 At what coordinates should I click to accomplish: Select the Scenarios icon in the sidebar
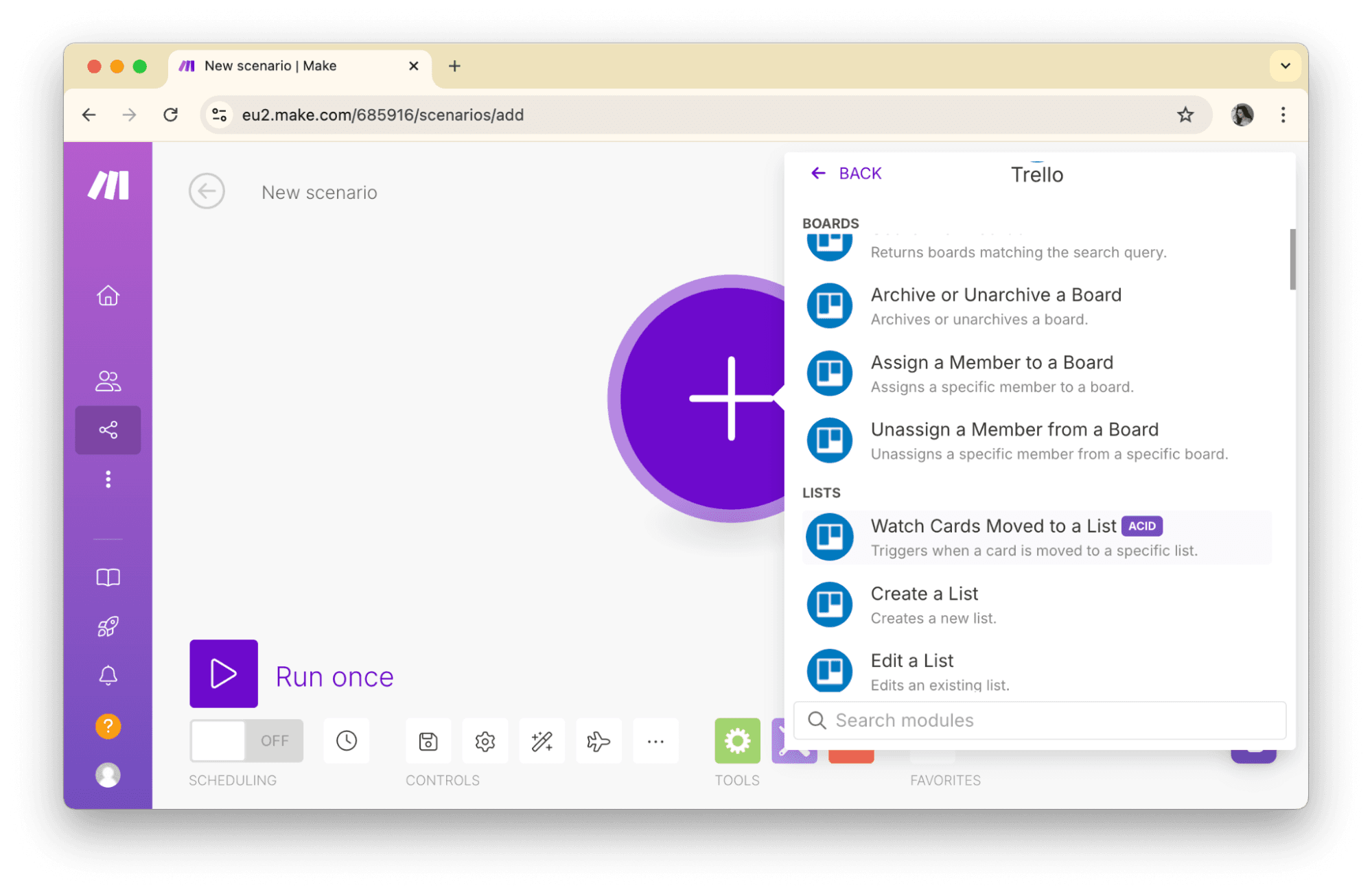point(108,430)
